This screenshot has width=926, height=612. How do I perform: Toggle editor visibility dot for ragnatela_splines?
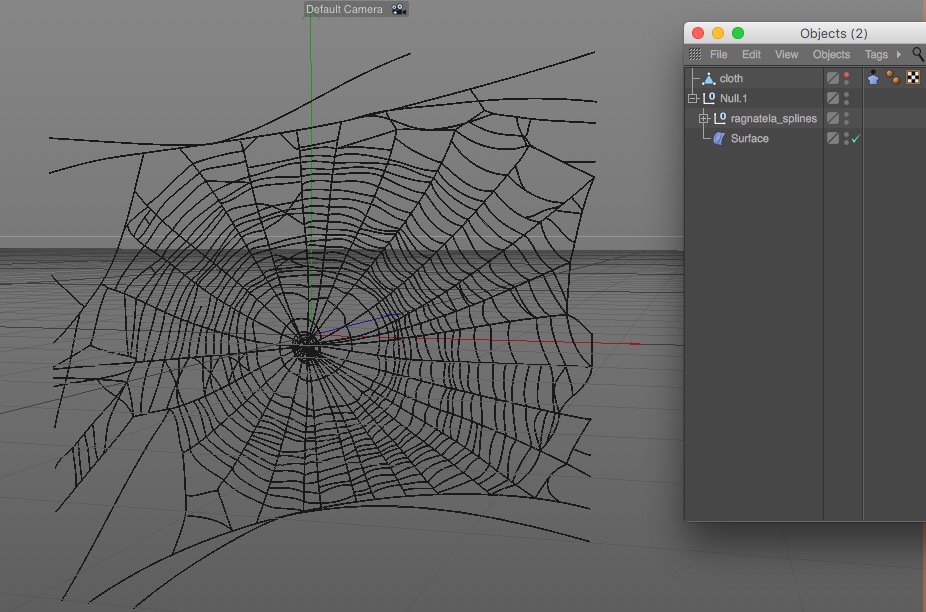(847, 114)
